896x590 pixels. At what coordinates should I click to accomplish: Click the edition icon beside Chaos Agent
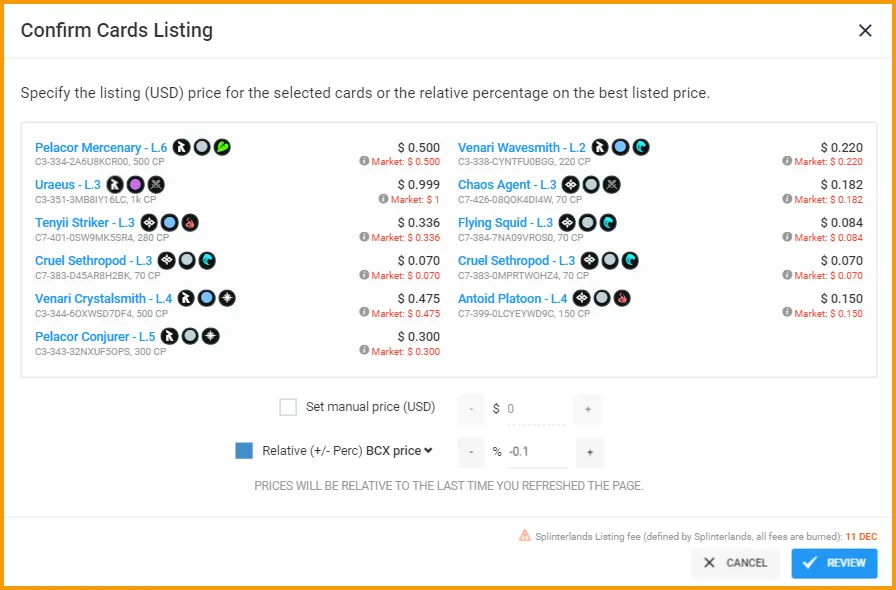click(x=570, y=185)
